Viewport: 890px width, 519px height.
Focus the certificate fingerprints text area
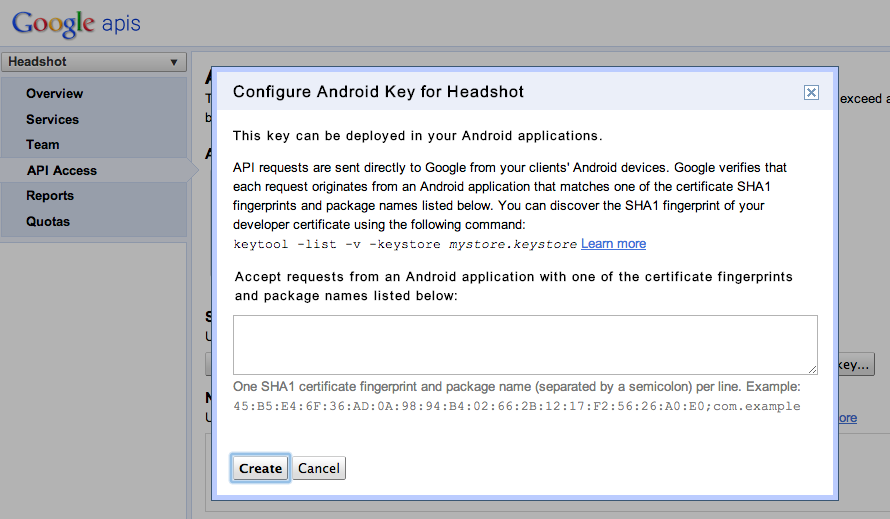tap(525, 345)
